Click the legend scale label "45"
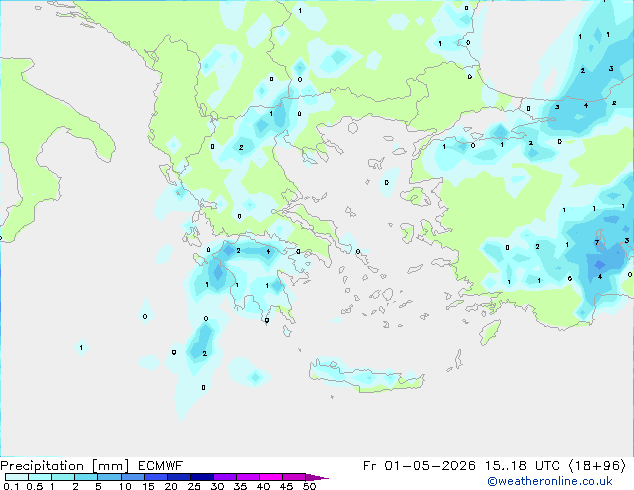The height and width of the screenshot is (490, 634). pyautogui.click(x=286, y=486)
